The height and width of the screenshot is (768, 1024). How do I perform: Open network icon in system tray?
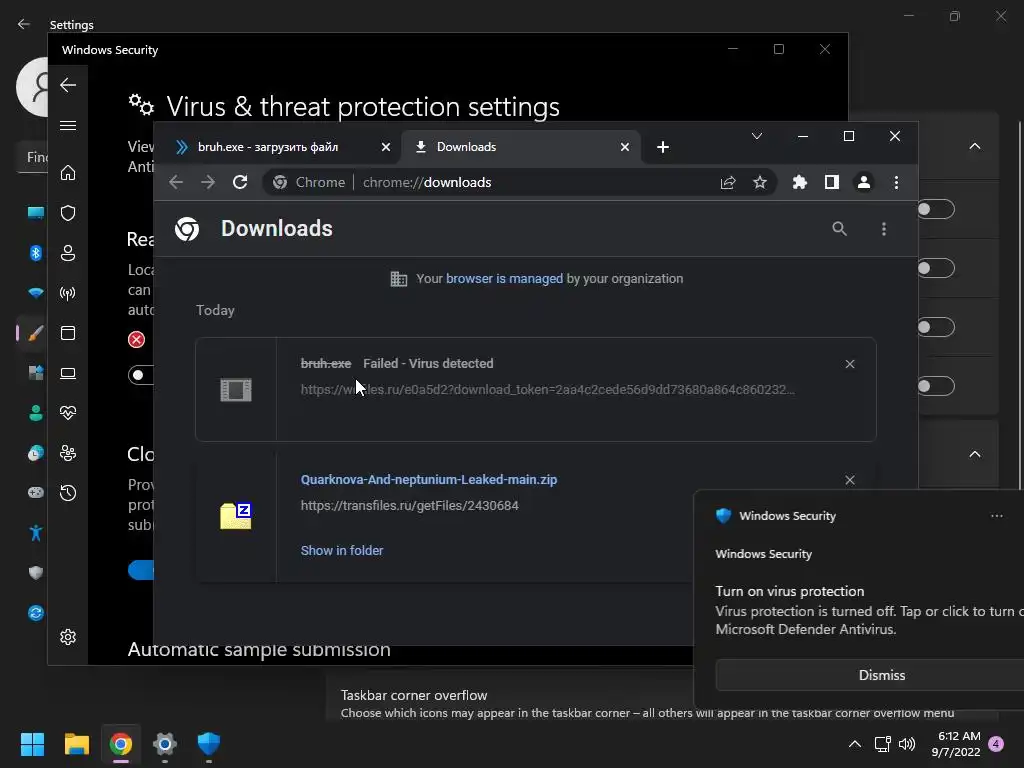[x=882, y=744]
